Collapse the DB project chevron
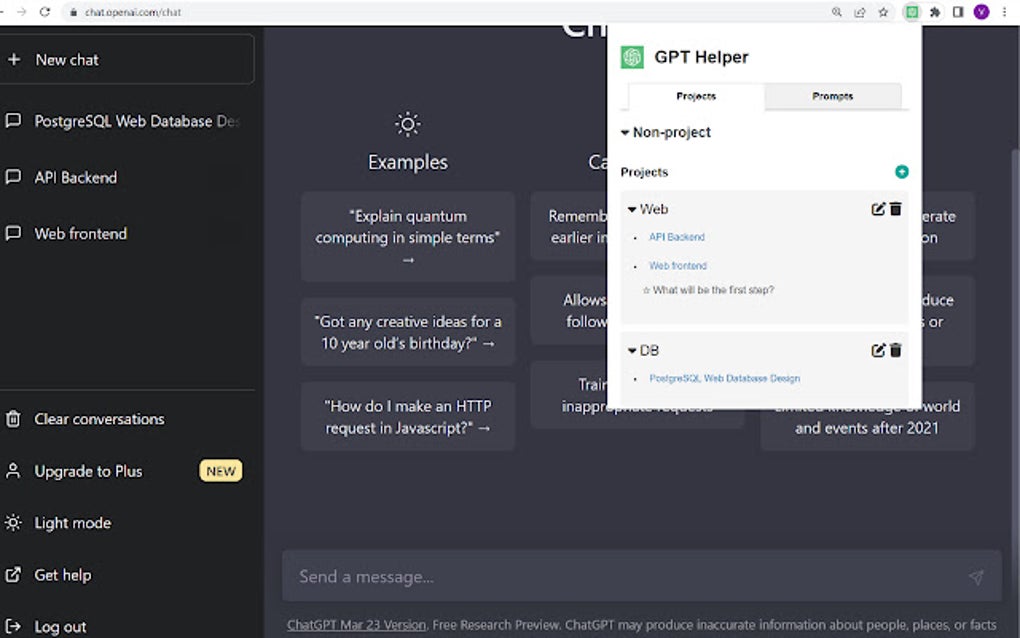Image resolution: width=1020 pixels, height=638 pixels. click(631, 350)
